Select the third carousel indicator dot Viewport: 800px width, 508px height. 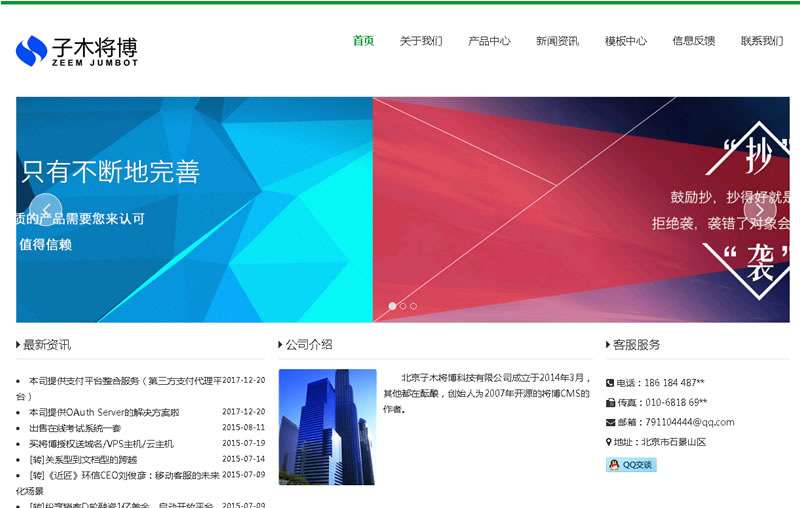414,306
